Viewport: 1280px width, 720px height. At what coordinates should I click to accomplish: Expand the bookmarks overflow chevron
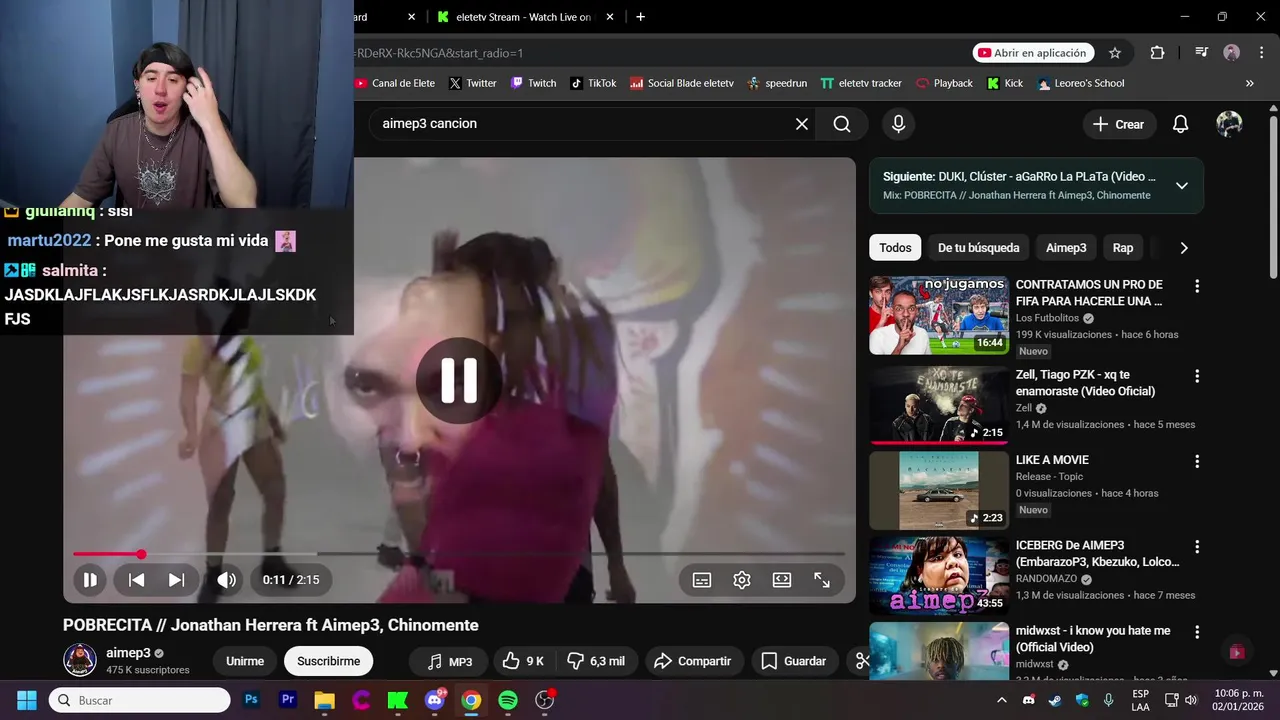(1249, 83)
